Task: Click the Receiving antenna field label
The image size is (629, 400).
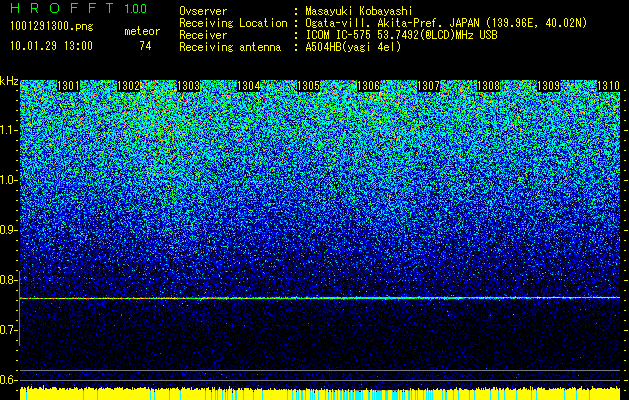Action: pyautogui.click(x=230, y=47)
